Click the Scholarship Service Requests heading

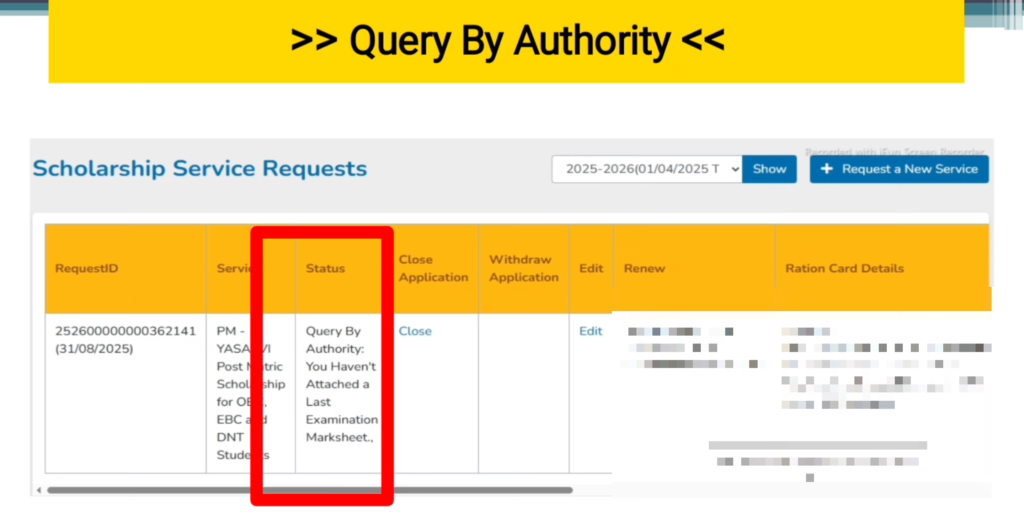click(x=200, y=169)
